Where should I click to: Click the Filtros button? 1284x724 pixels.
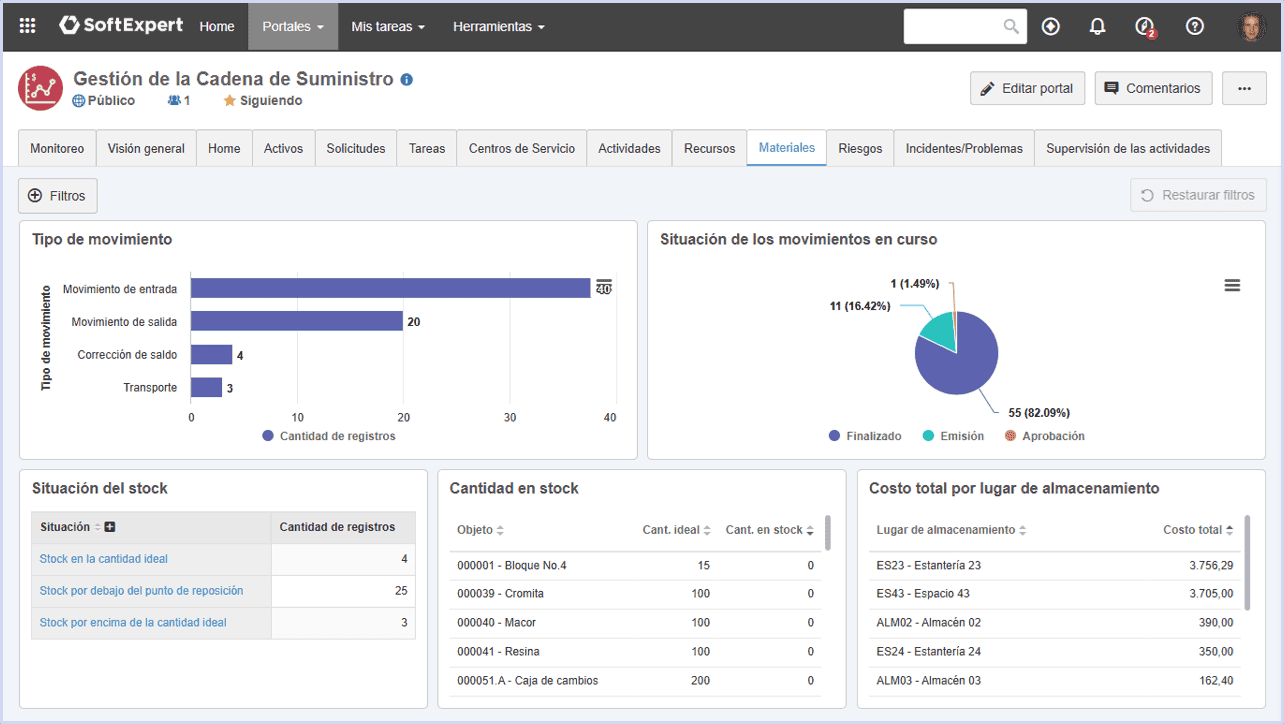(x=58, y=196)
